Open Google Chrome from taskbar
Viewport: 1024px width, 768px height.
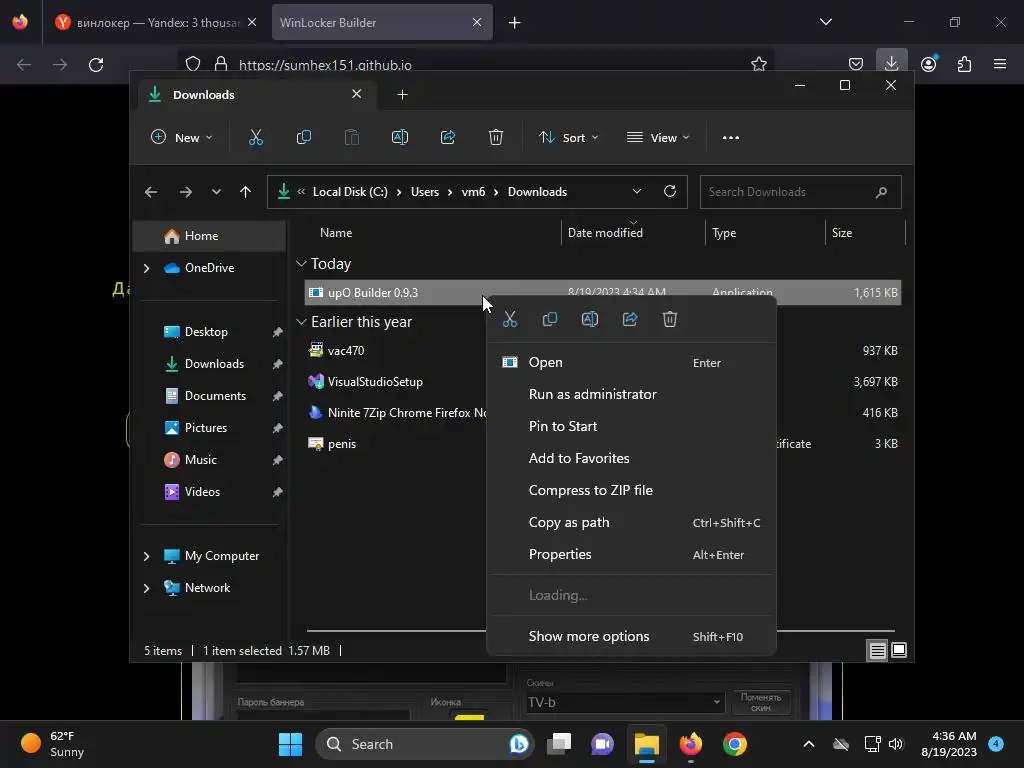(x=735, y=744)
